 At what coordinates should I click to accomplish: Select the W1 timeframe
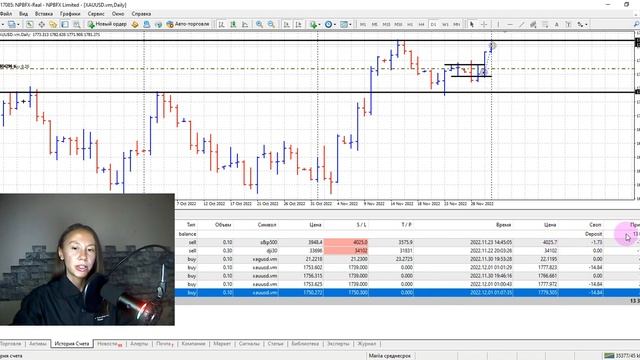[x=445, y=24]
